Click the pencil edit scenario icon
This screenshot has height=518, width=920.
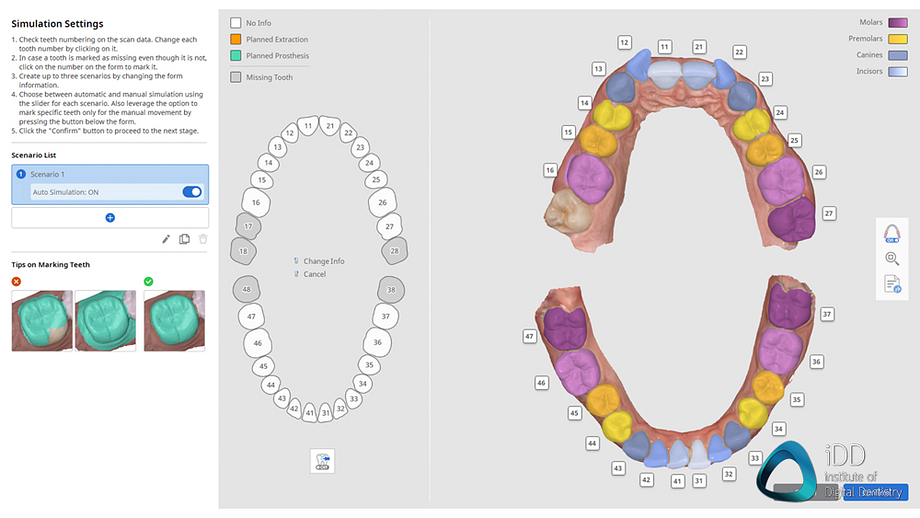point(166,239)
